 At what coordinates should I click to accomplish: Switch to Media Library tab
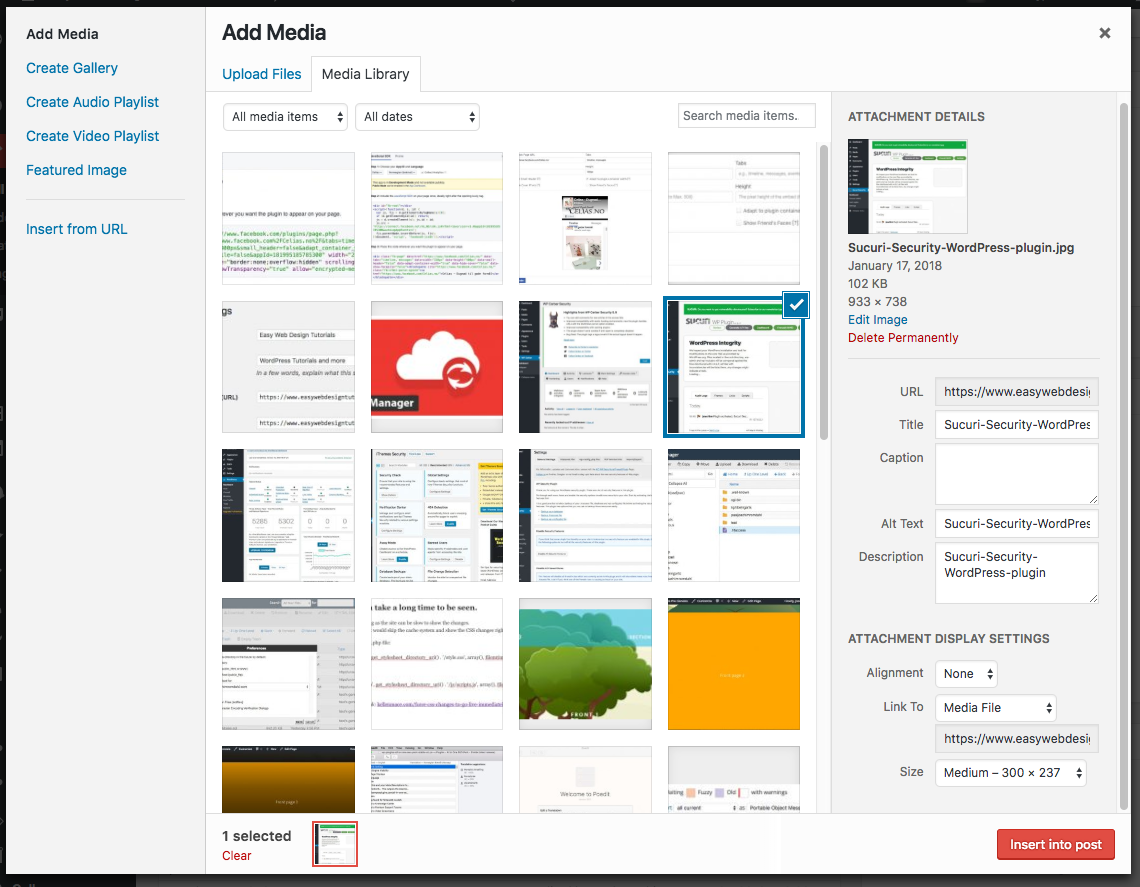[x=366, y=74]
